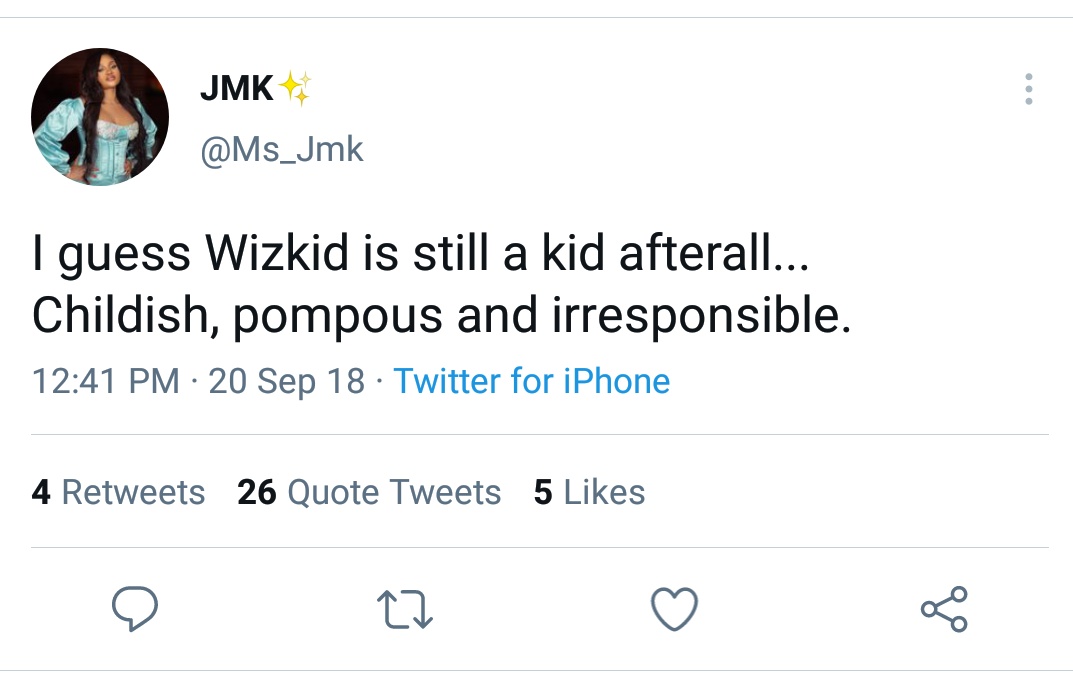Screen dimensions: 1073x679
Task: See the 5 Likes list
Action: tap(589, 492)
